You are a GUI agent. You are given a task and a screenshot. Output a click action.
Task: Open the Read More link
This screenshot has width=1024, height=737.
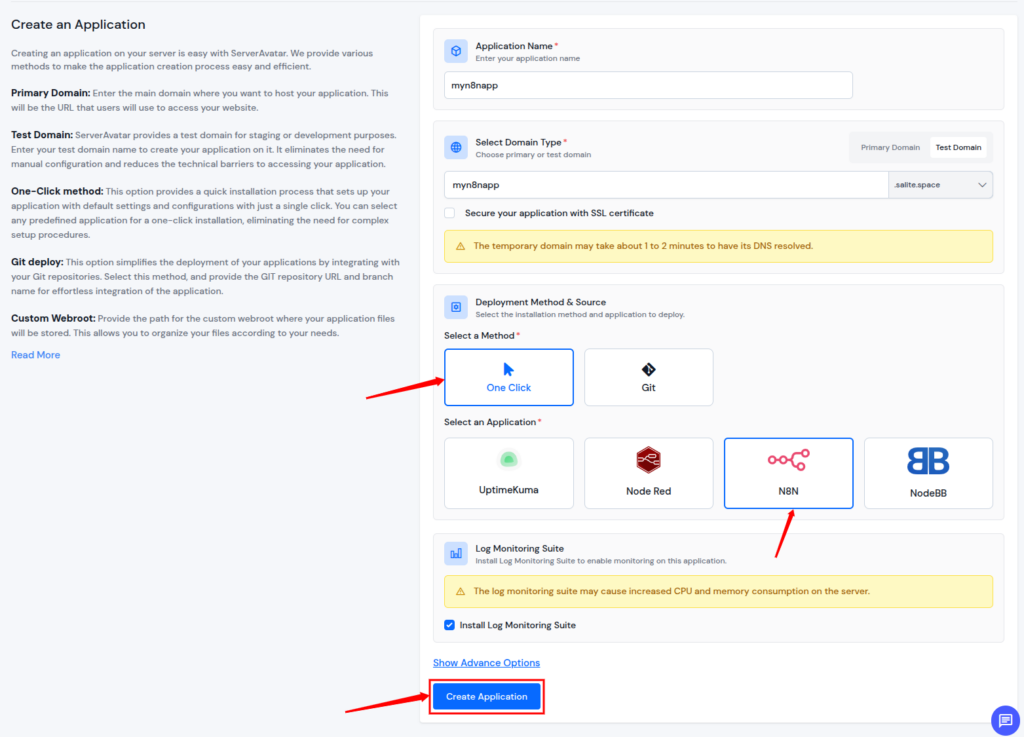tap(35, 354)
